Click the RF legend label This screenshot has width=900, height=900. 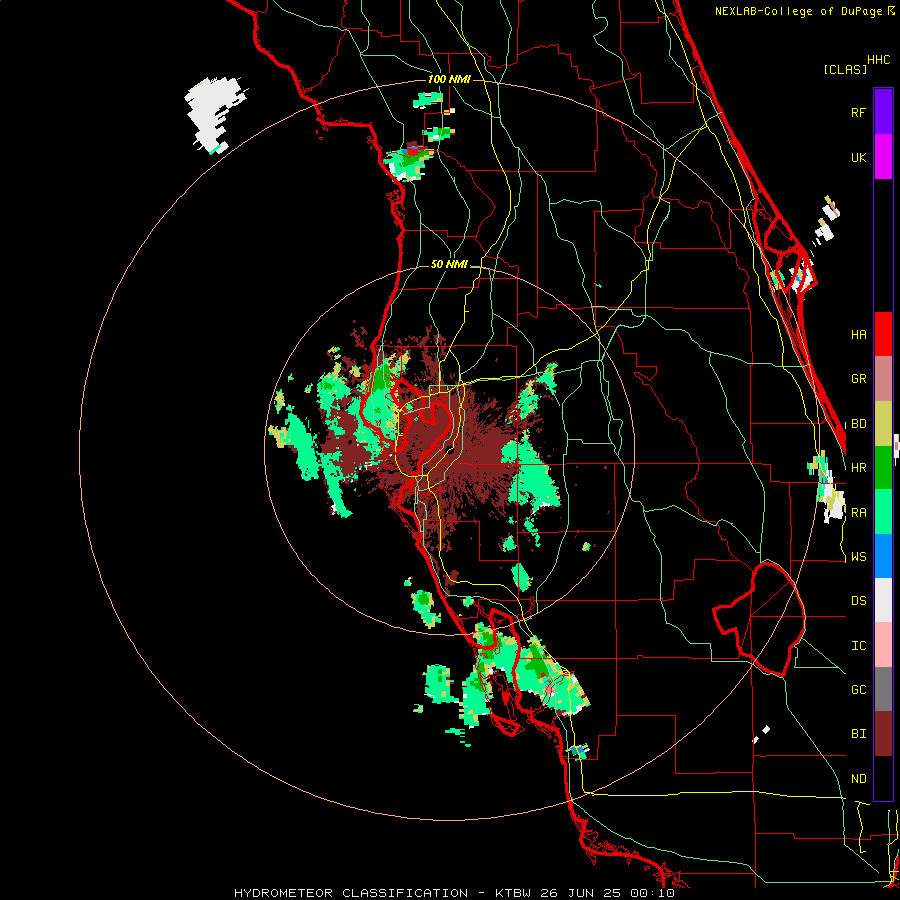coord(858,112)
